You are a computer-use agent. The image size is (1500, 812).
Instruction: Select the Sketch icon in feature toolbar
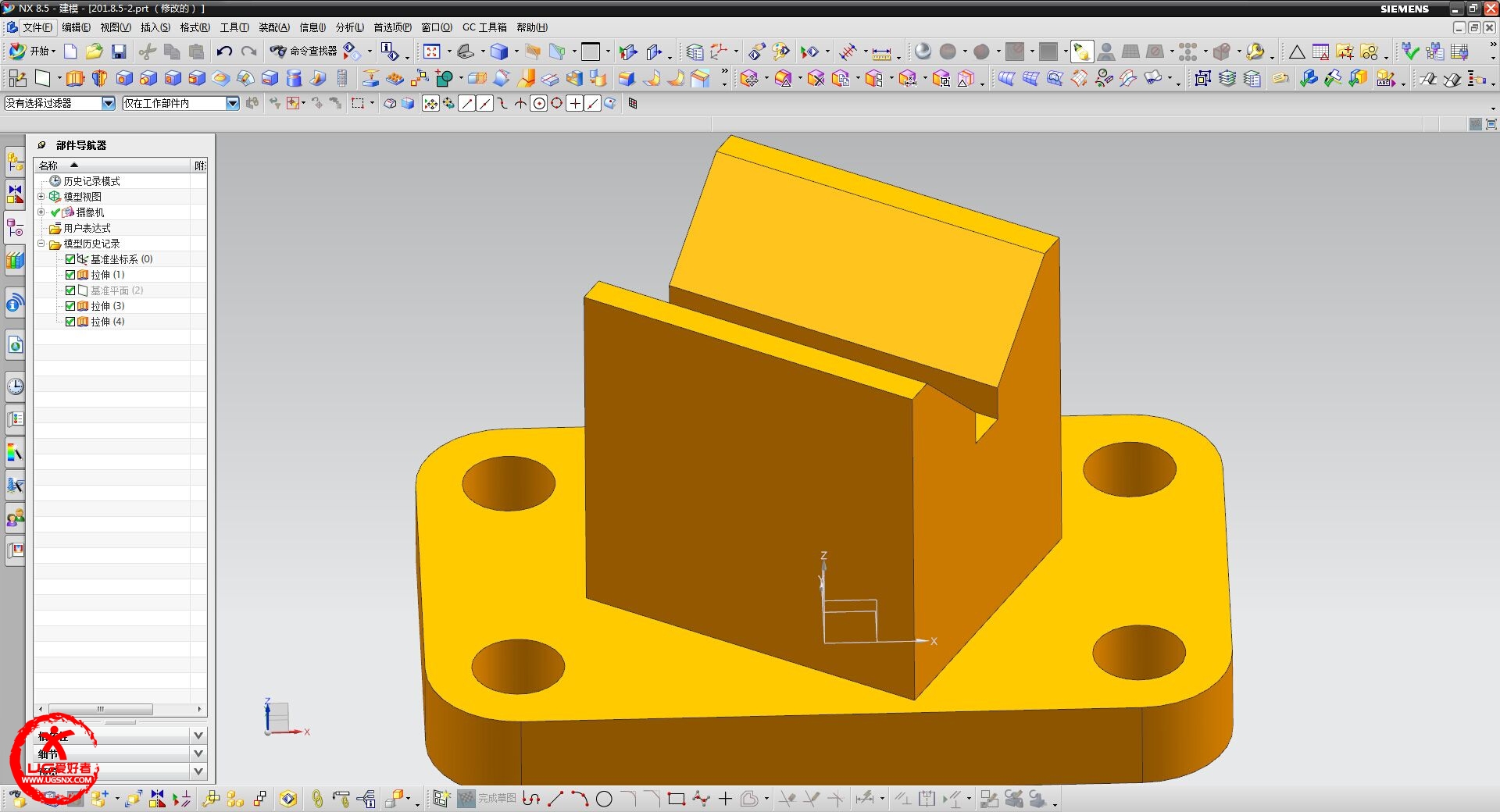tap(17, 78)
